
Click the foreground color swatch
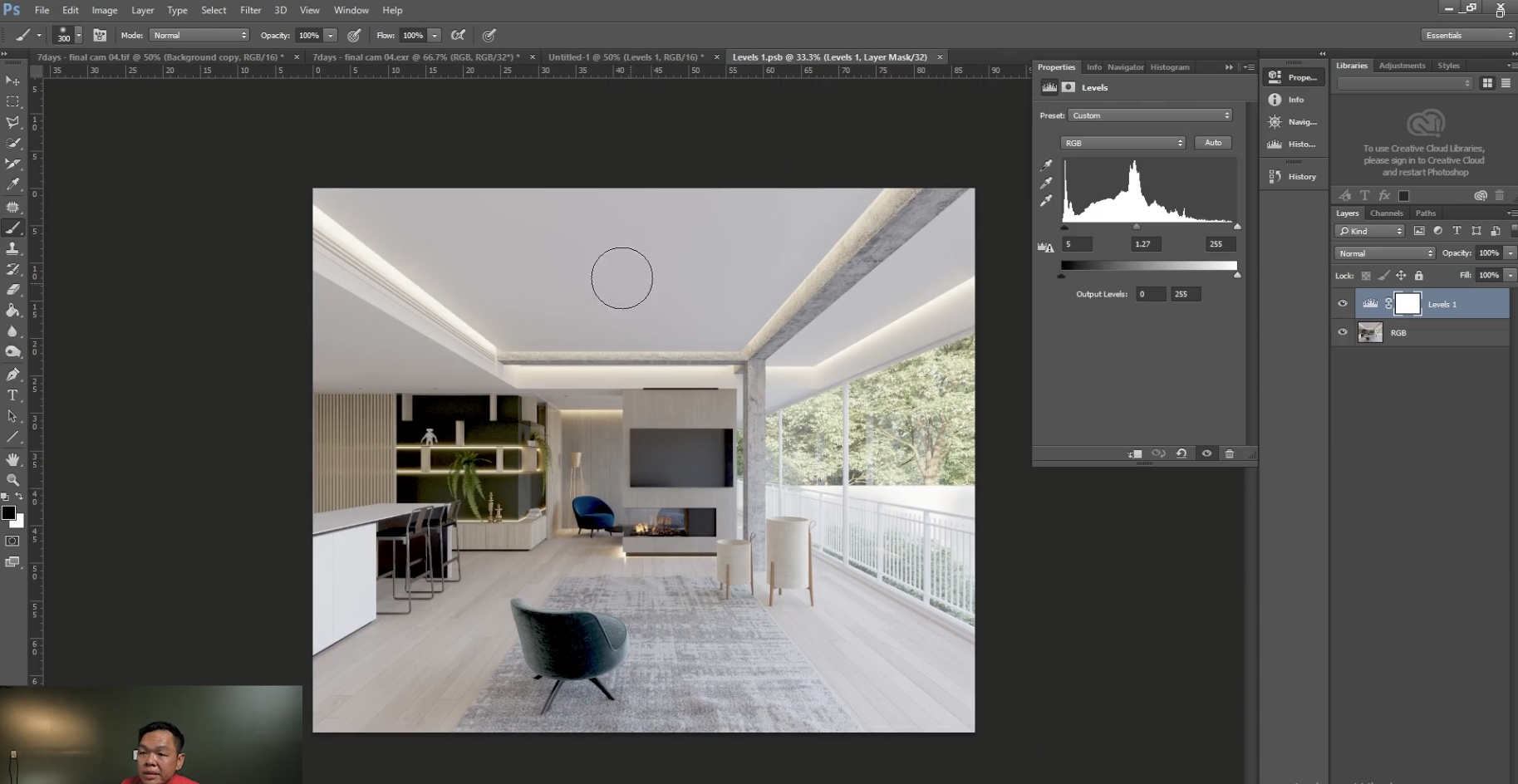click(8, 512)
